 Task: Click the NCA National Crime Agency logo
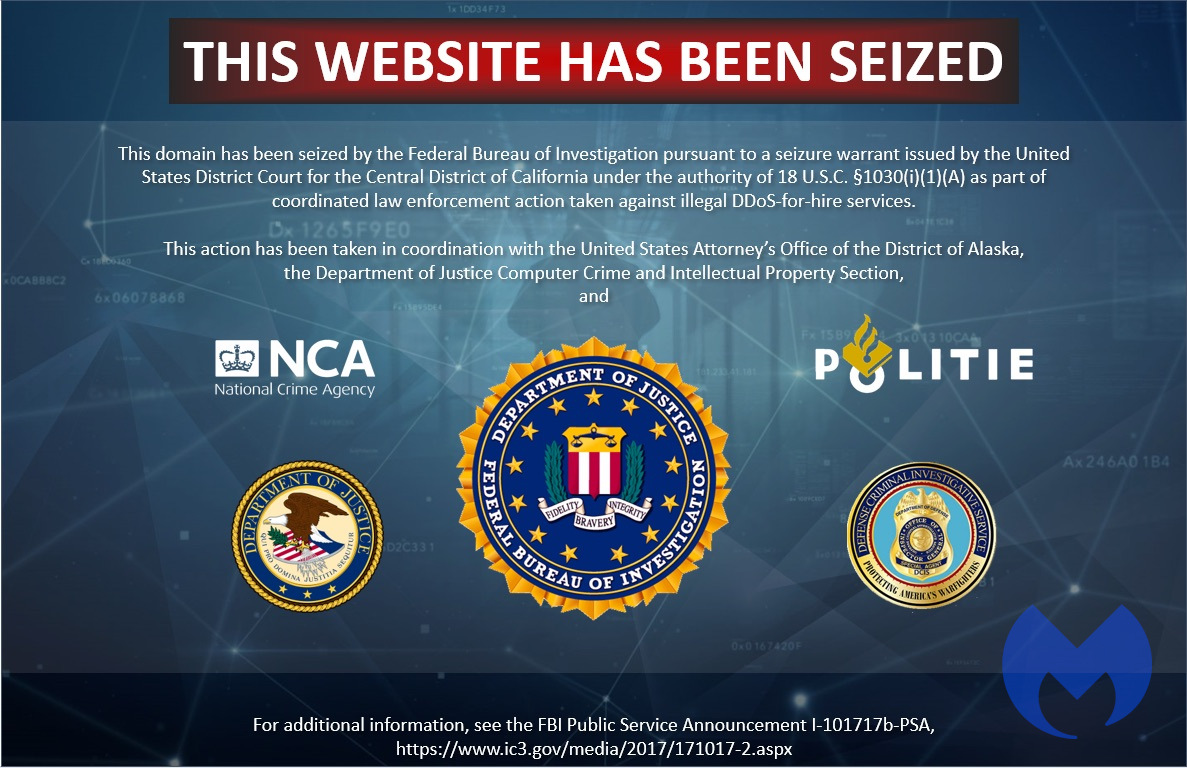(294, 368)
